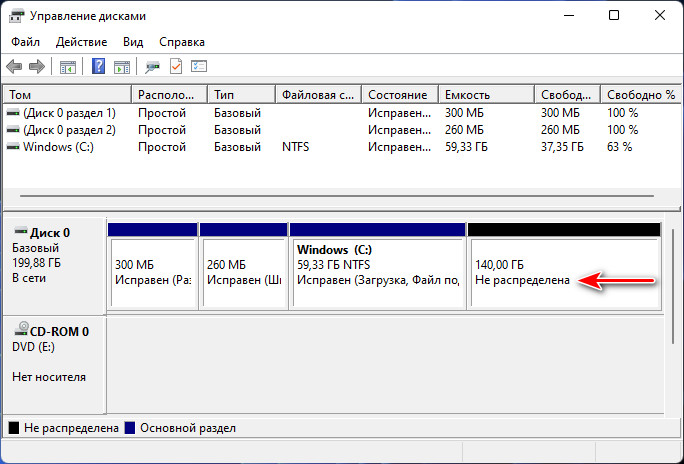Viewport: 684px width, 464px height.
Task: Click the list view settings toolbar icon
Action: tap(199, 66)
